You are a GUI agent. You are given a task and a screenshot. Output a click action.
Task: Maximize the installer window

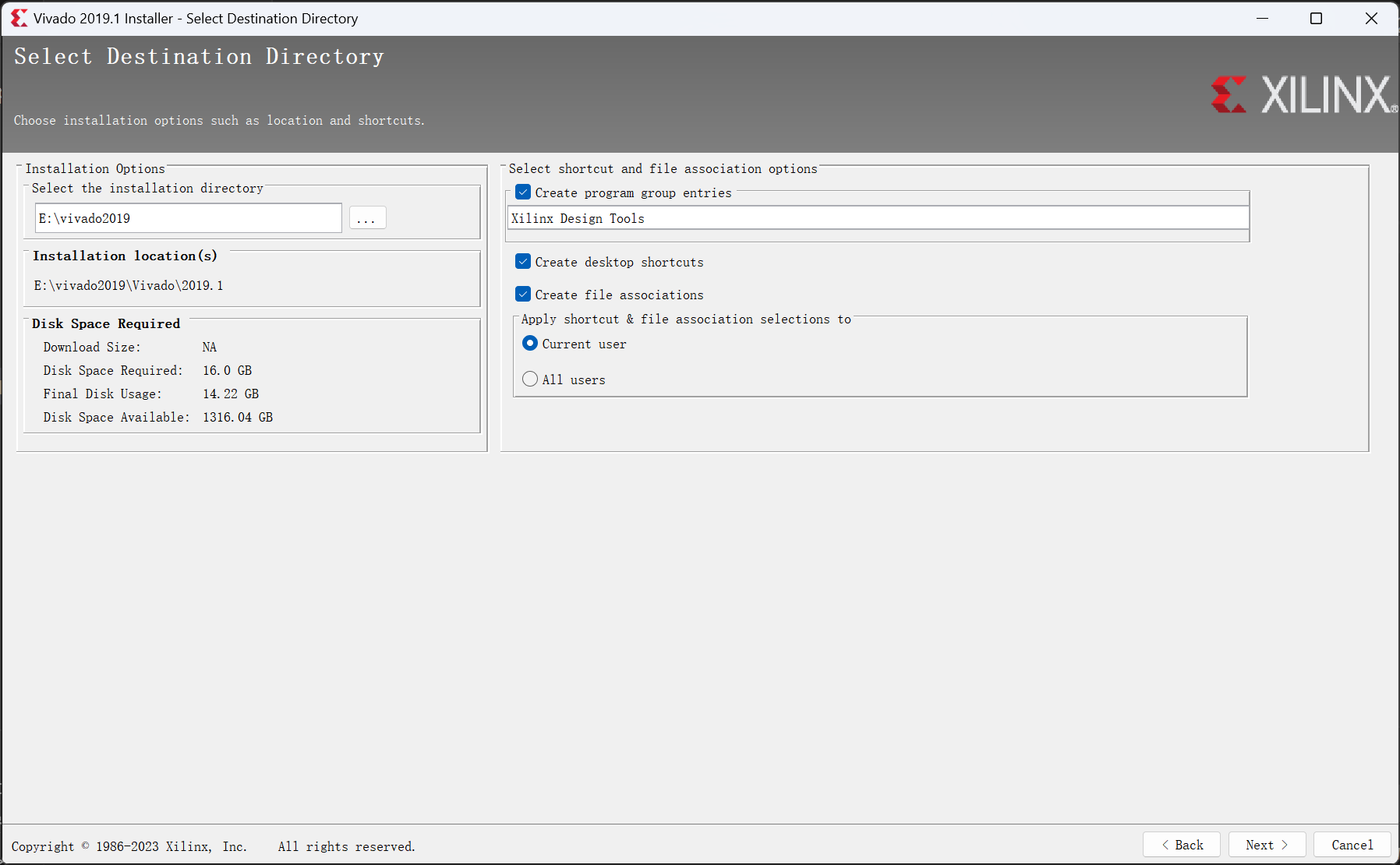[1316, 18]
